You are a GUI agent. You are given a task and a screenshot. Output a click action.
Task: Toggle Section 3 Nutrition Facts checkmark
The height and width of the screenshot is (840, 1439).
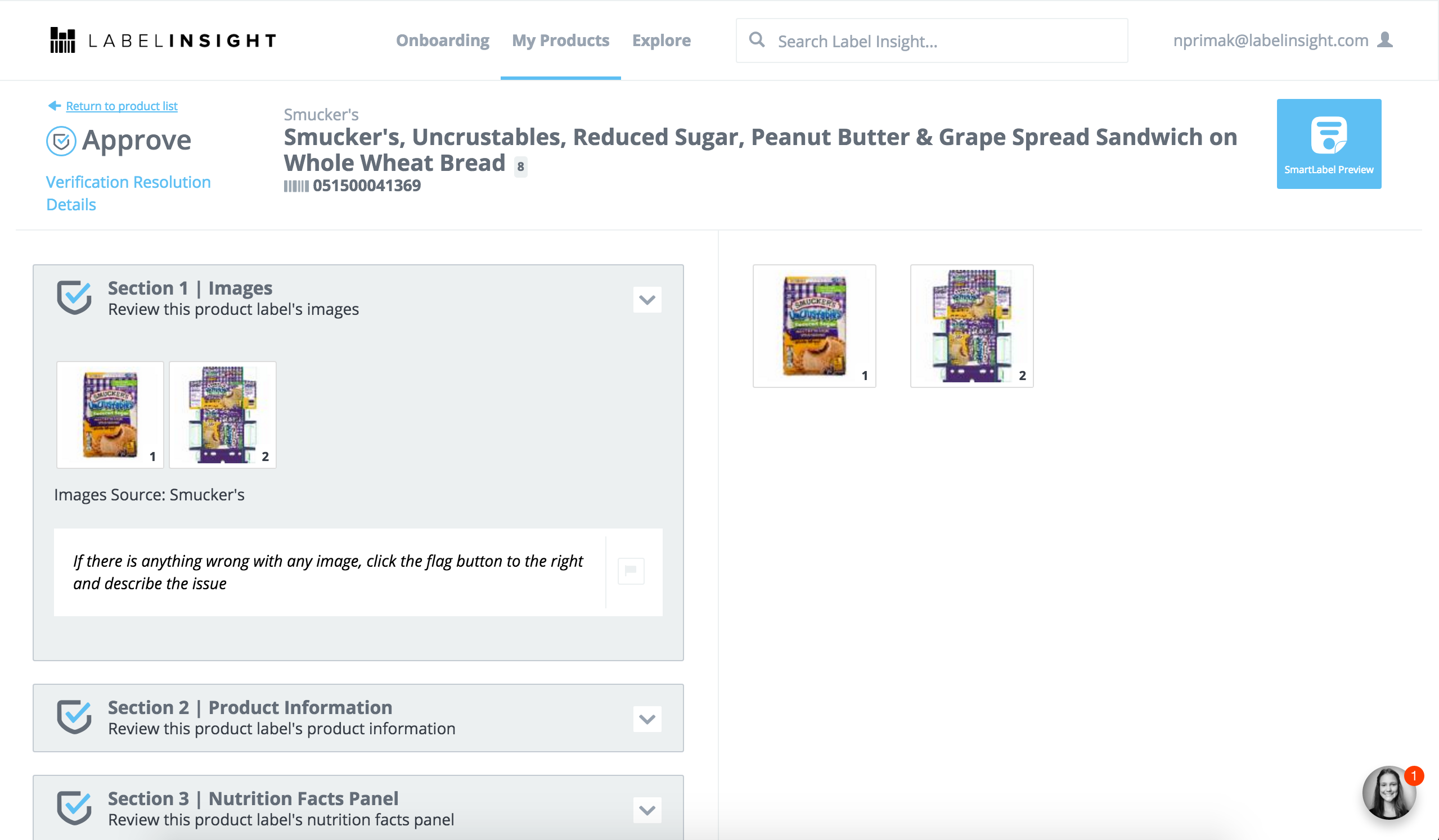(x=74, y=808)
